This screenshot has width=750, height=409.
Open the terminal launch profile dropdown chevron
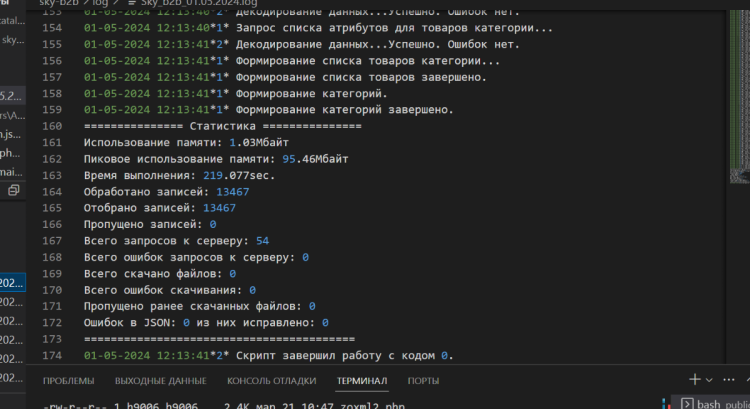pyautogui.click(x=711, y=380)
